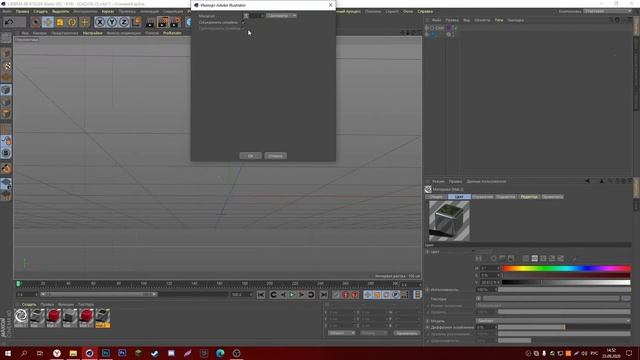Jump to the end of the timeline

(324, 294)
